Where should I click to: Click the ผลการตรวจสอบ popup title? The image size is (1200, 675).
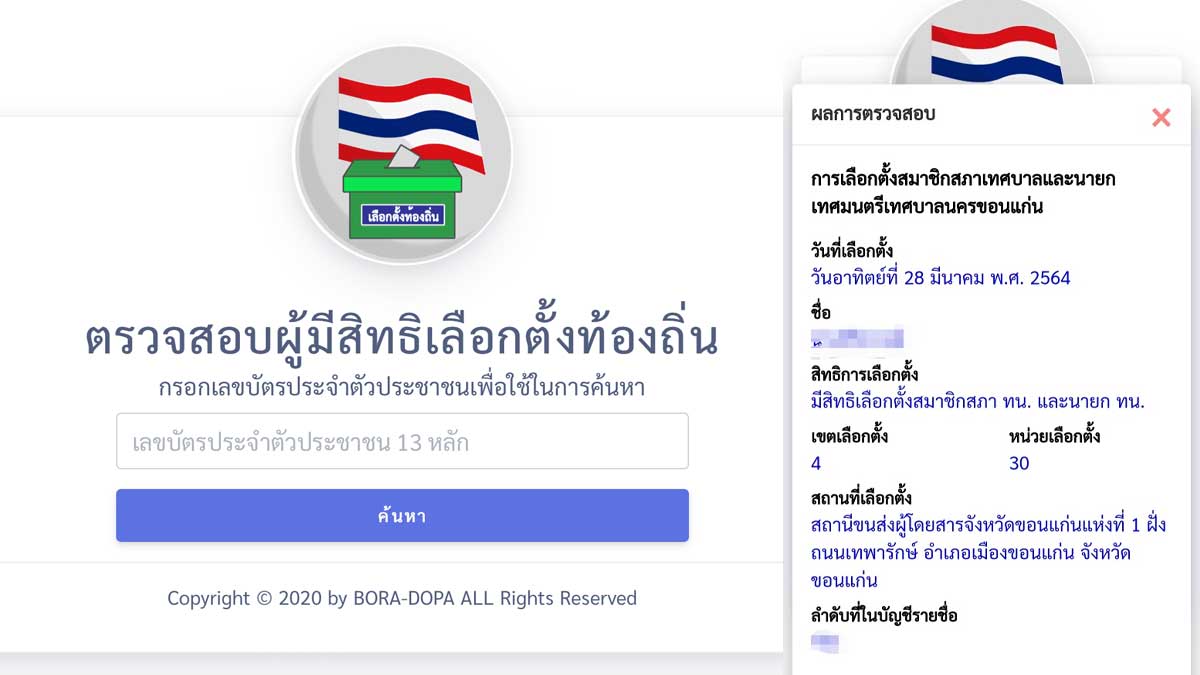coord(872,114)
